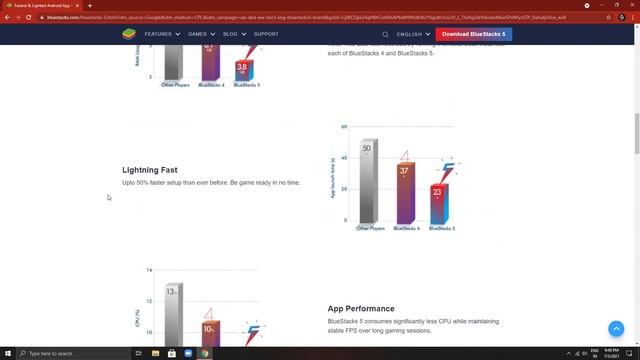Reload the page with the refresh icon
The width and height of the screenshot is (640, 360).
tap(29, 18)
